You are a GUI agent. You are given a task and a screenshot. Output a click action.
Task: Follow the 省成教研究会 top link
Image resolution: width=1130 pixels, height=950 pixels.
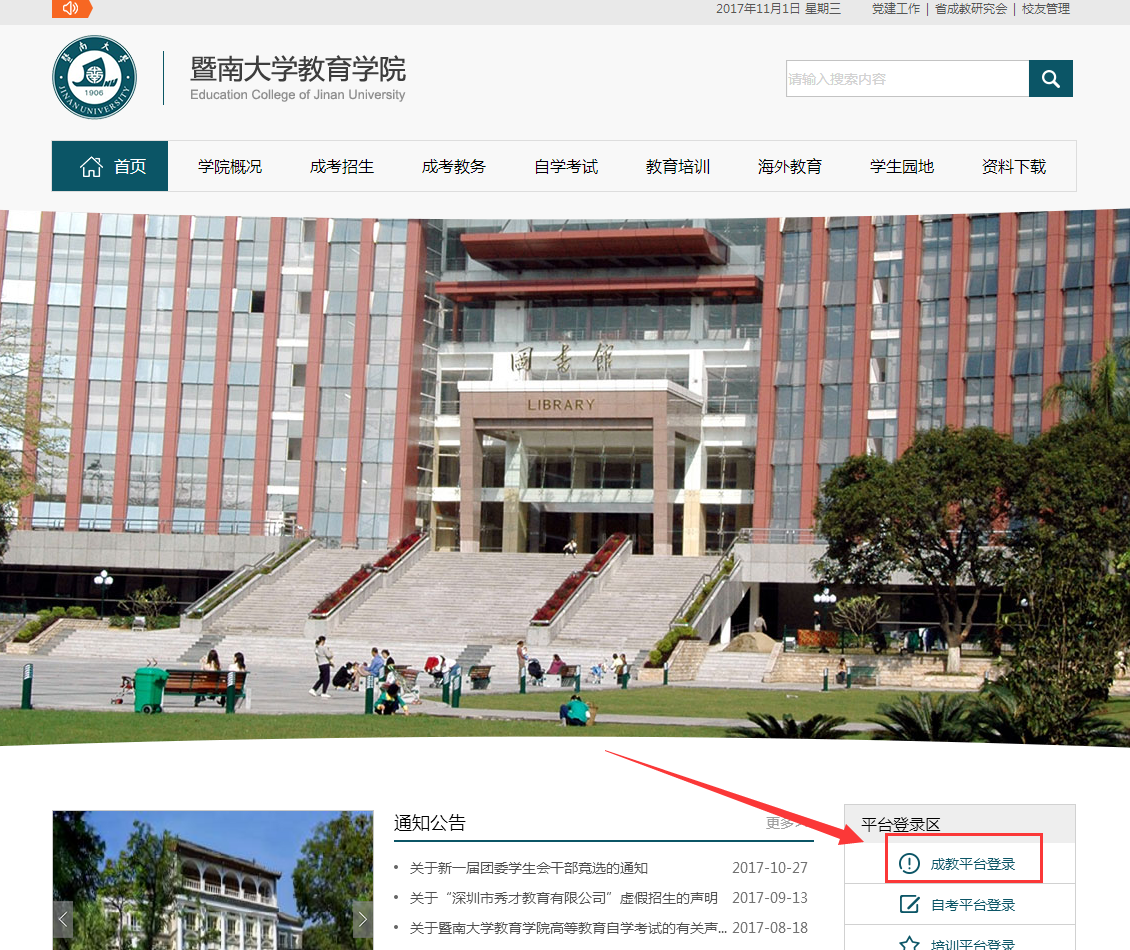(971, 9)
